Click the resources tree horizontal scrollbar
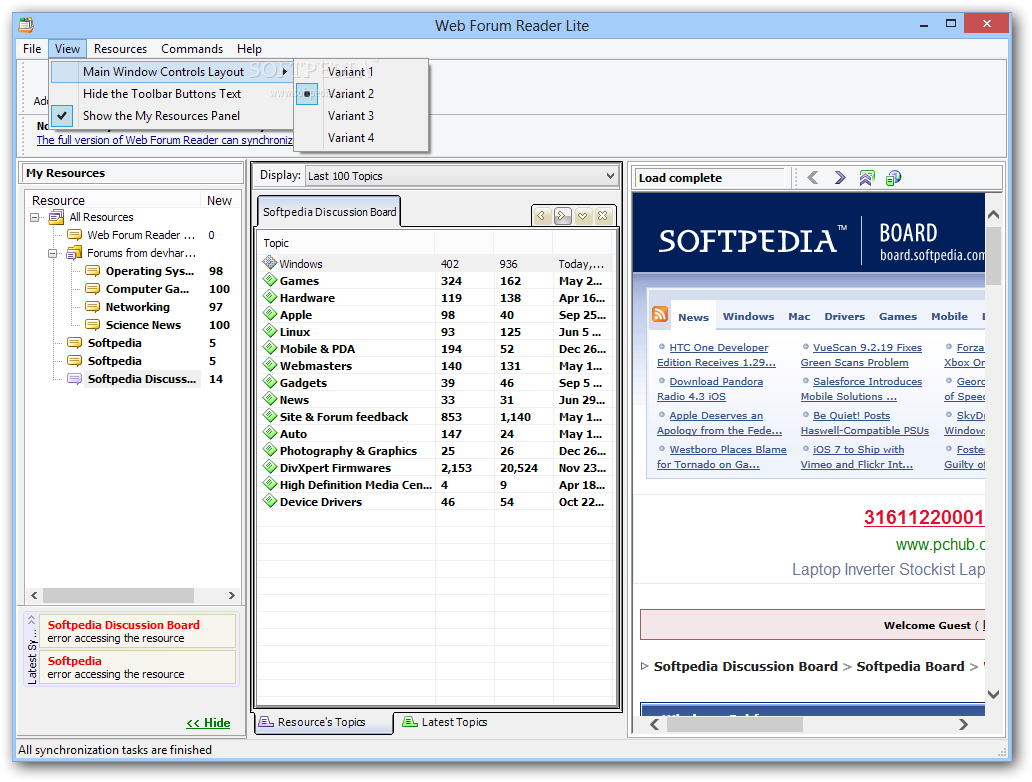The width and height of the screenshot is (1032, 782). tap(118, 595)
